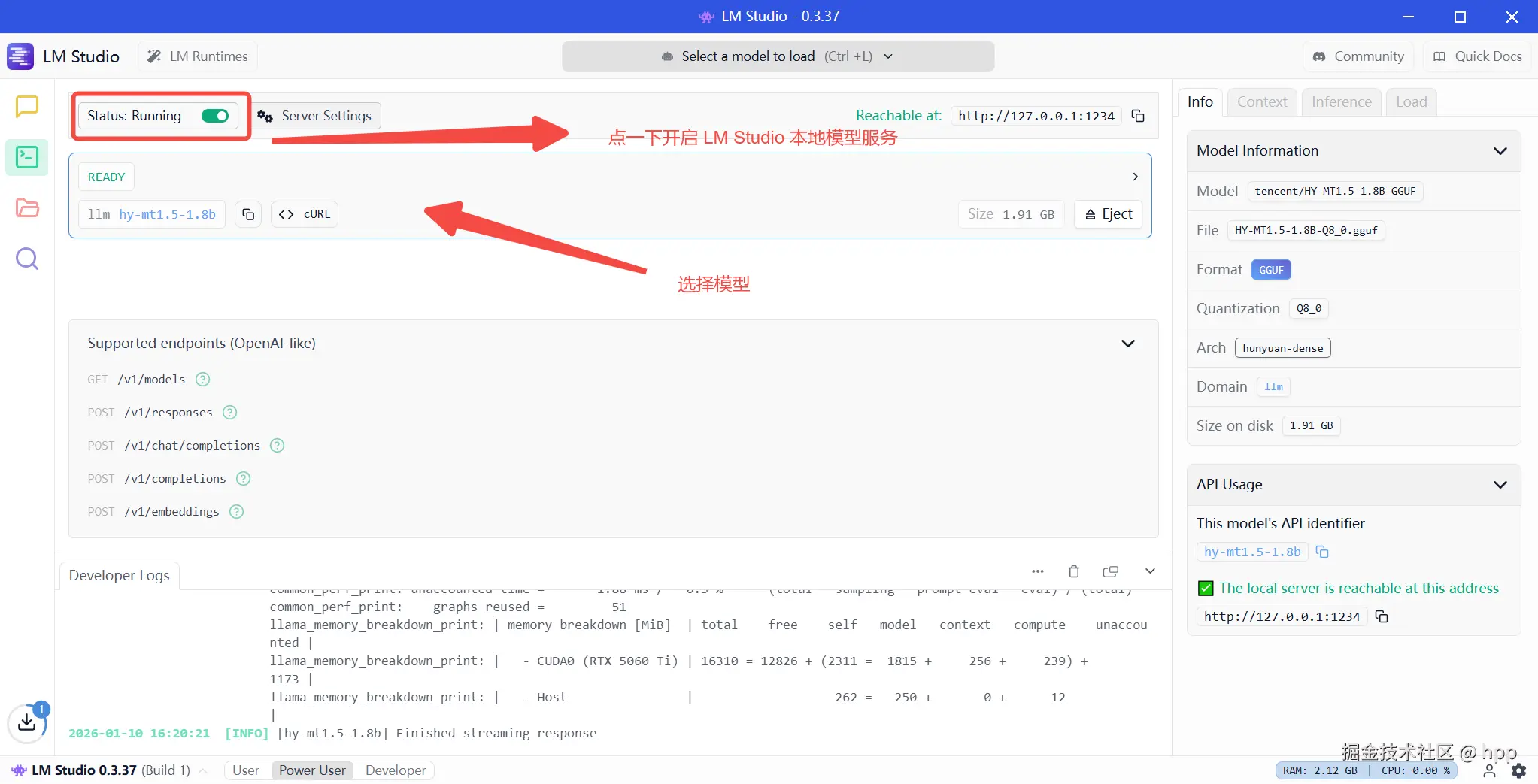Click the READY status badge
1538x784 pixels.
(106, 177)
